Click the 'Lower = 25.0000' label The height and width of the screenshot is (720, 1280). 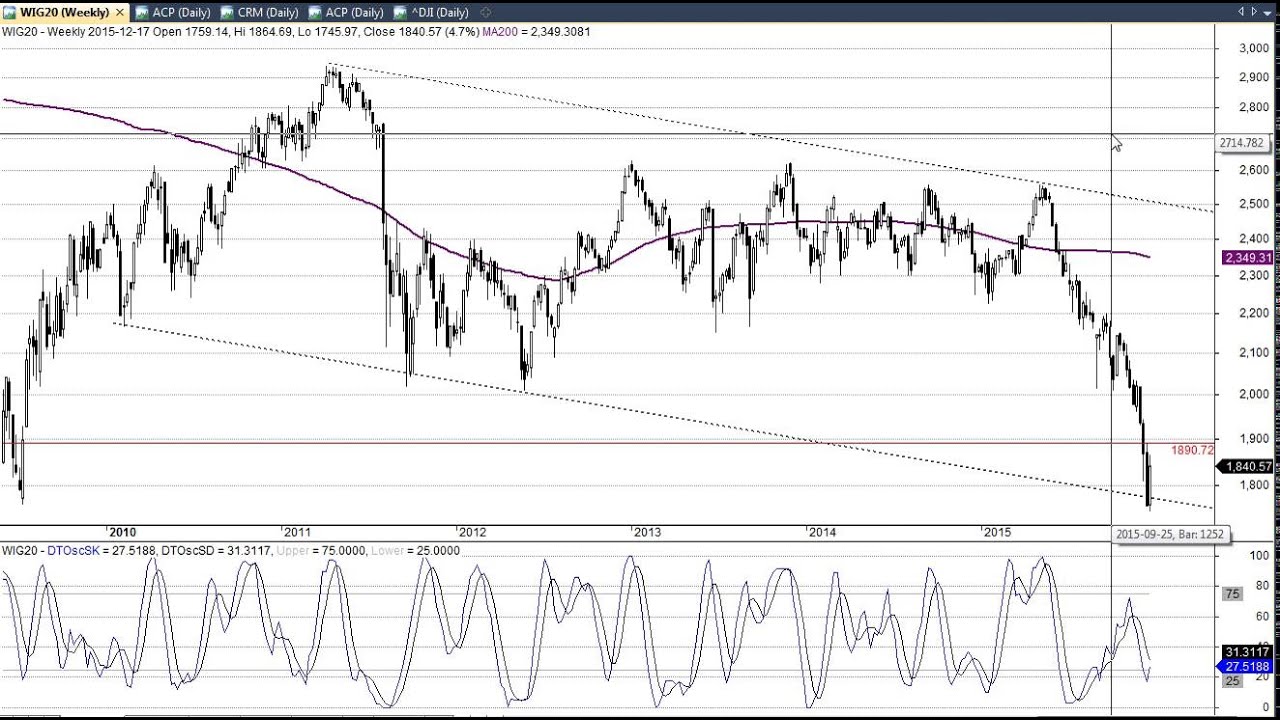pyautogui.click(x=415, y=551)
